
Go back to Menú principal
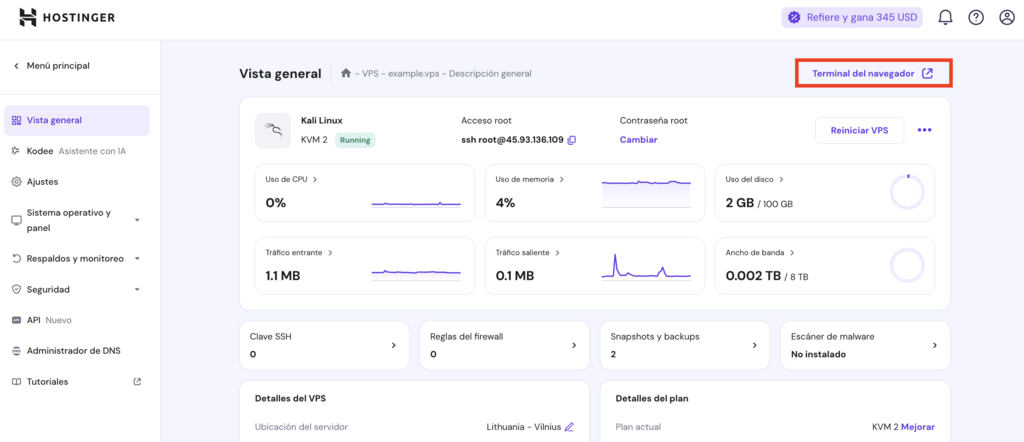point(57,66)
